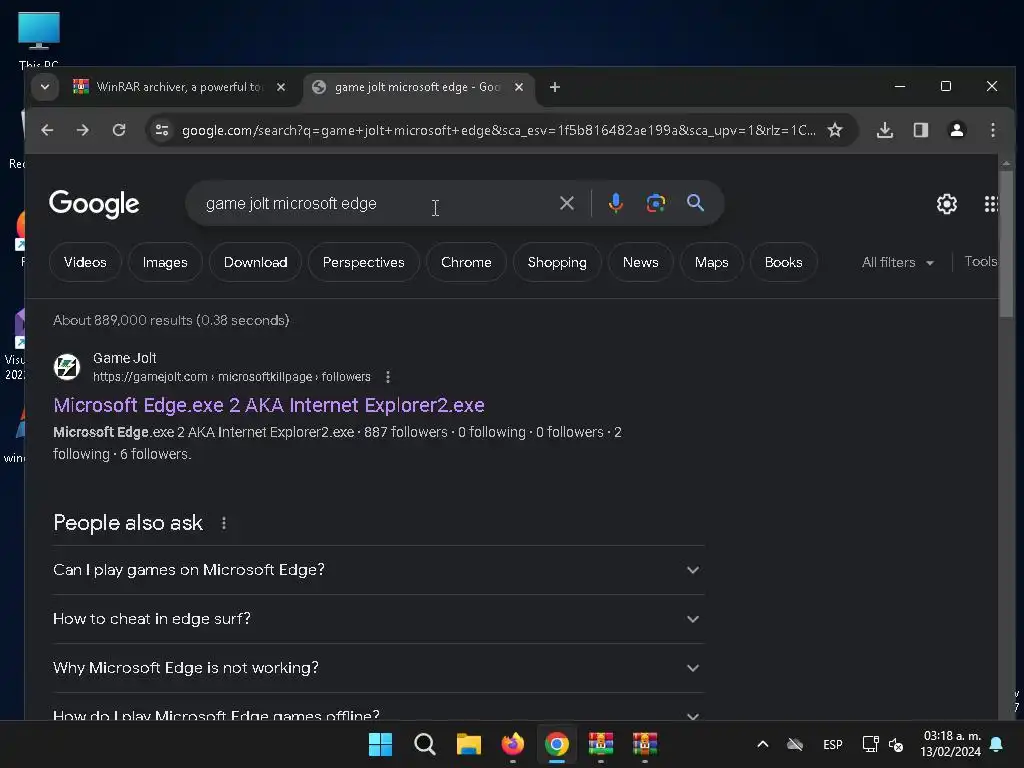Open Chrome three-dot menu
The width and height of the screenshot is (1024, 768).
[993, 130]
